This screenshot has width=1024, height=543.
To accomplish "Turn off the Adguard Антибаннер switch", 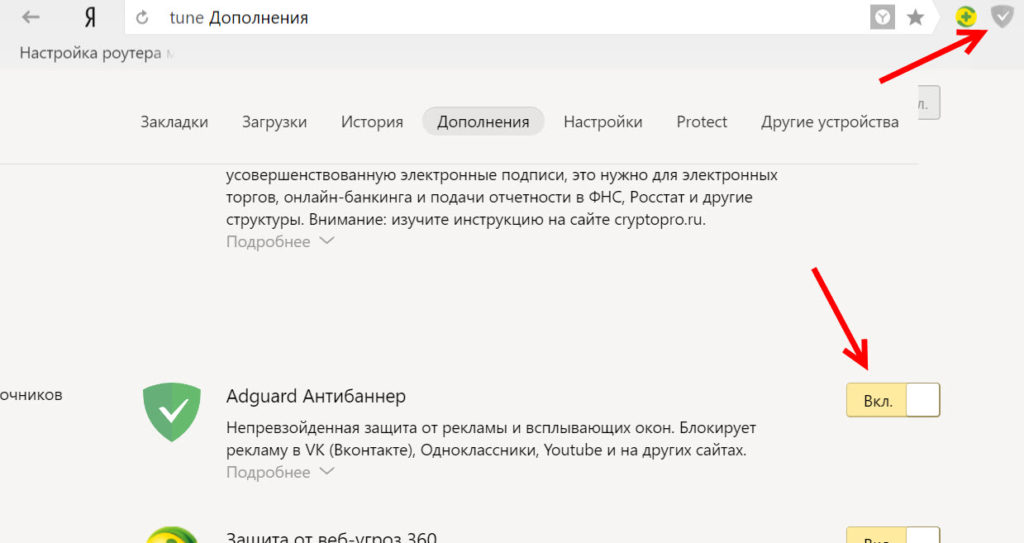I will 893,400.
